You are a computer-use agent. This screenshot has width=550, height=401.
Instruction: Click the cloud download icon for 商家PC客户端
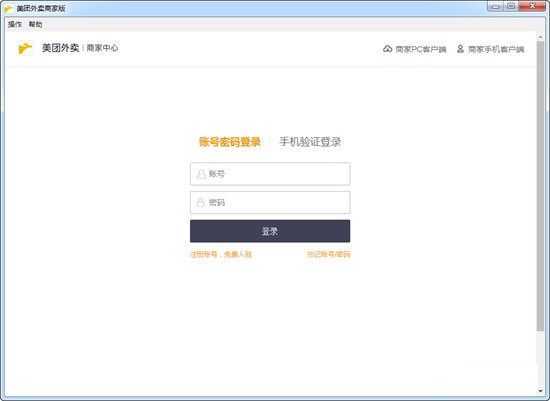387,49
